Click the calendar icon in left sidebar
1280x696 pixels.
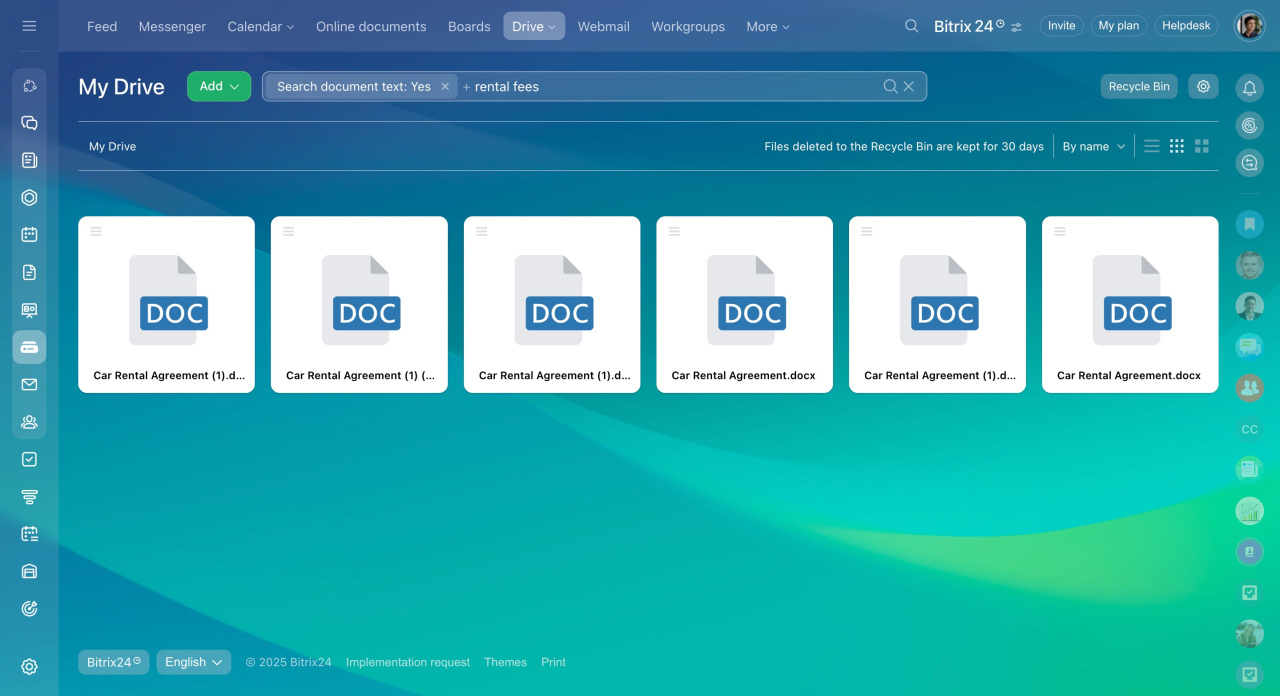coord(29,235)
